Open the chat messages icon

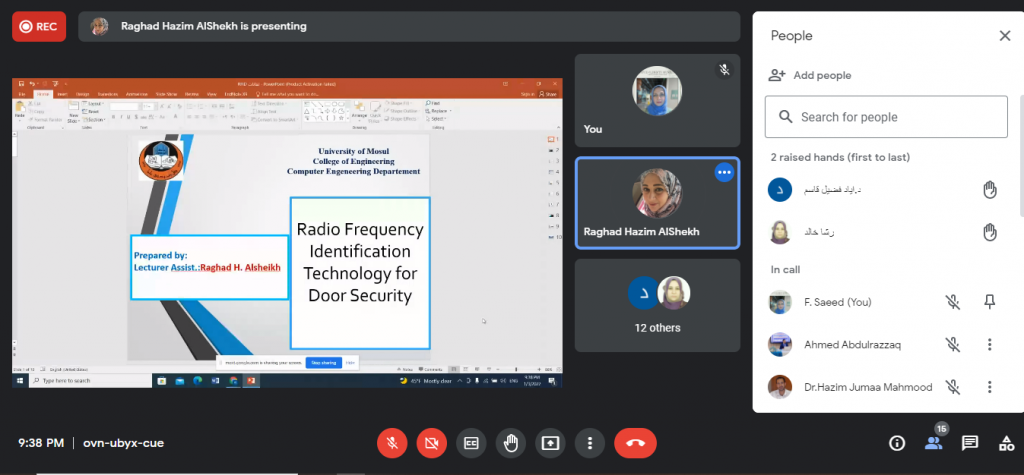pyautogui.click(x=970, y=443)
